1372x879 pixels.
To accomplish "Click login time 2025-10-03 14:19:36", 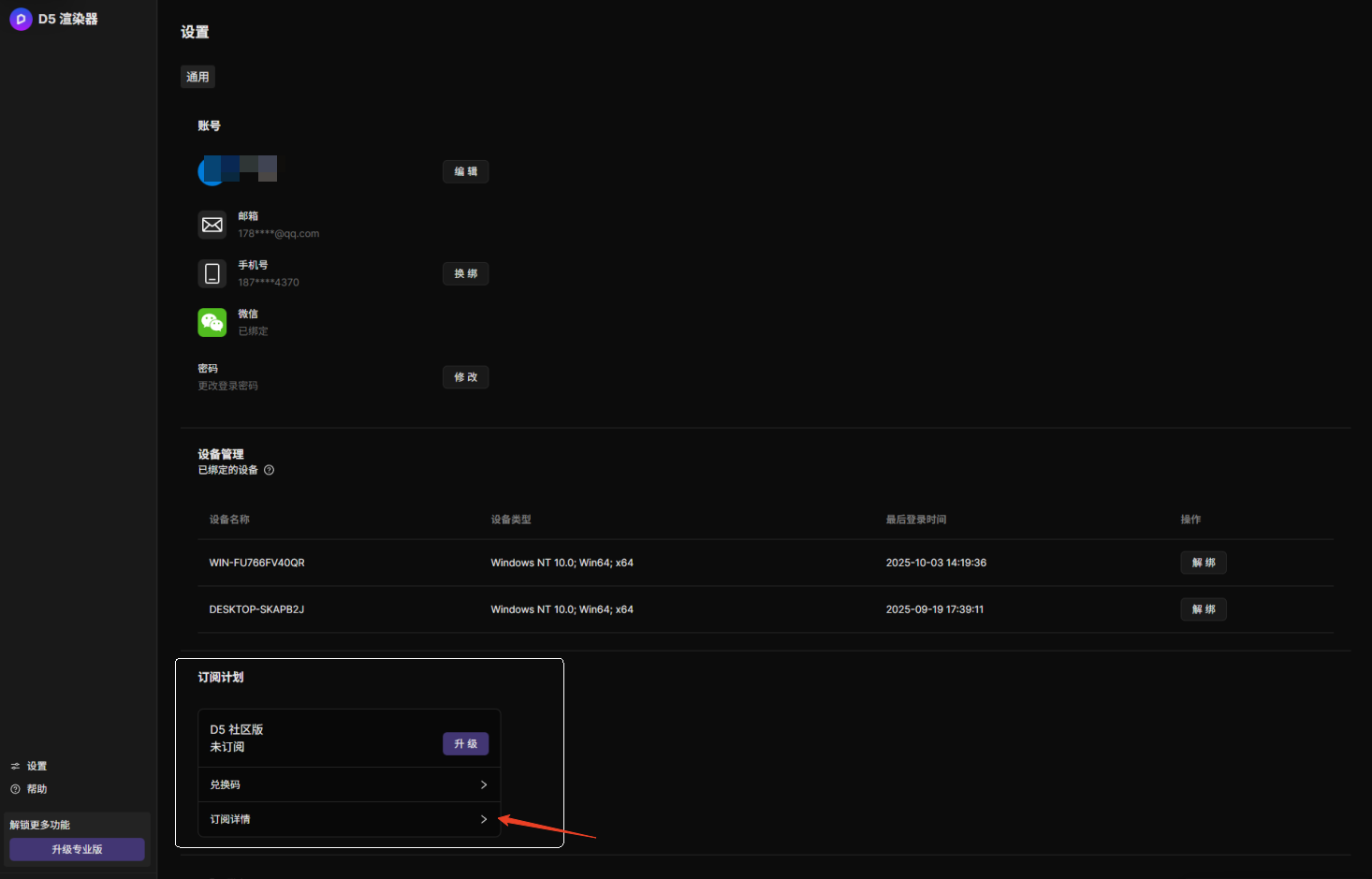I will pos(936,563).
